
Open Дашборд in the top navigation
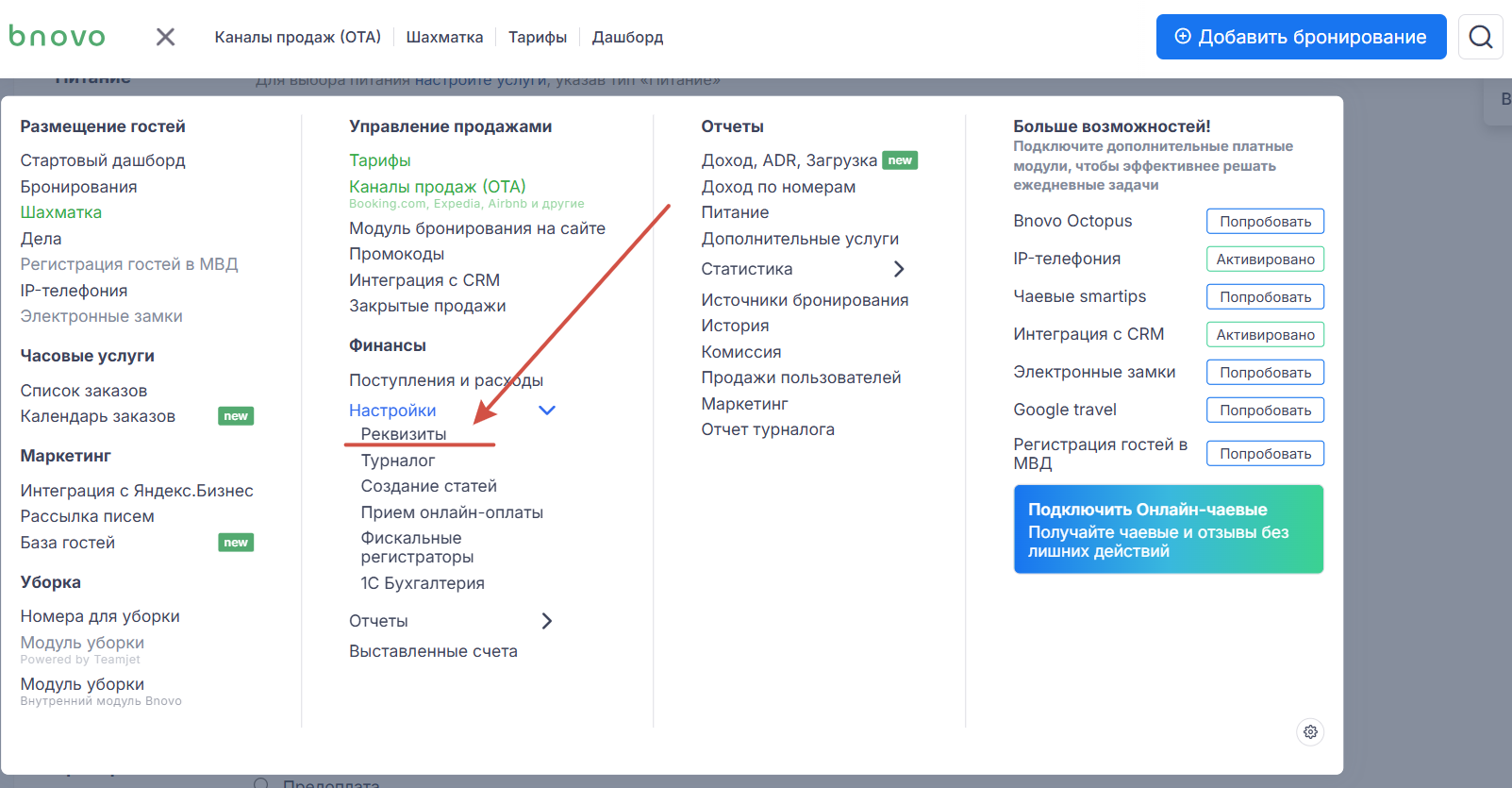(x=627, y=37)
